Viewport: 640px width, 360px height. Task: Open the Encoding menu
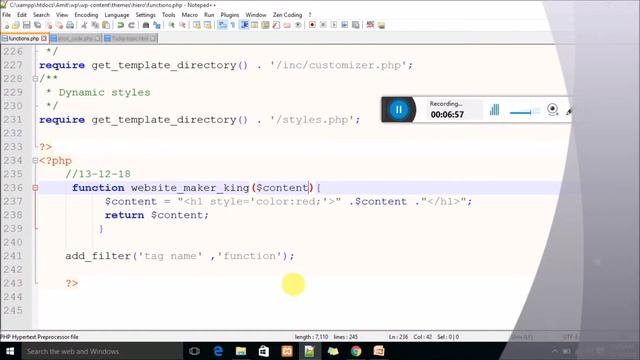[x=86, y=15]
